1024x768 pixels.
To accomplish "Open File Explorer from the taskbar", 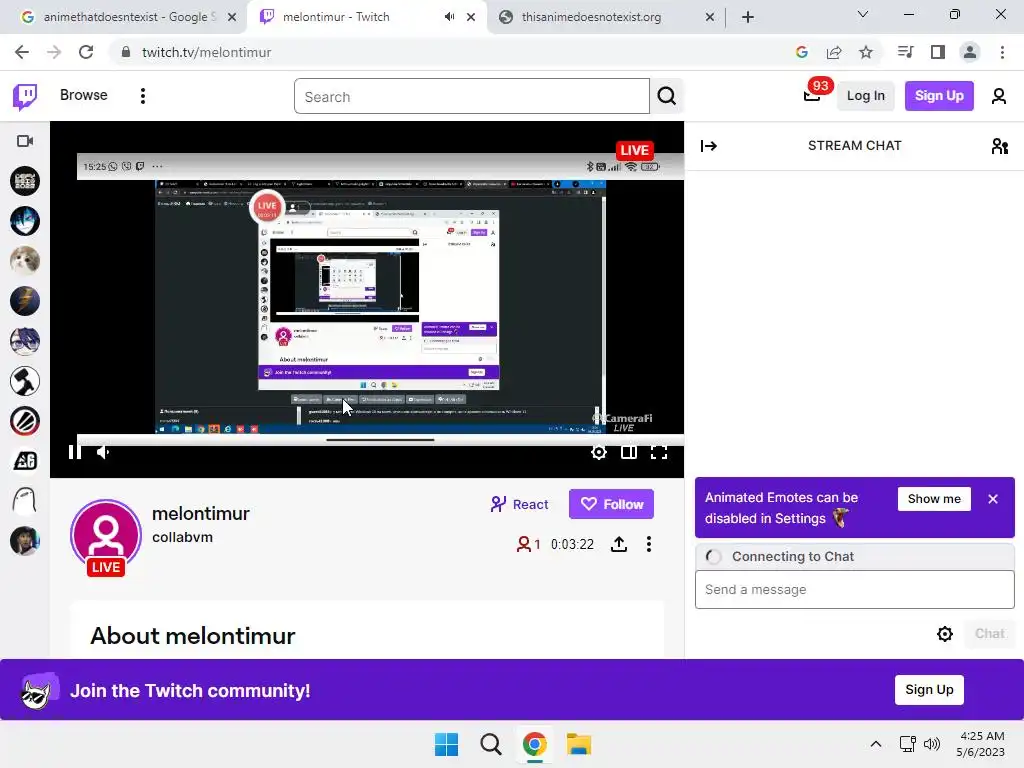I will pyautogui.click(x=579, y=744).
